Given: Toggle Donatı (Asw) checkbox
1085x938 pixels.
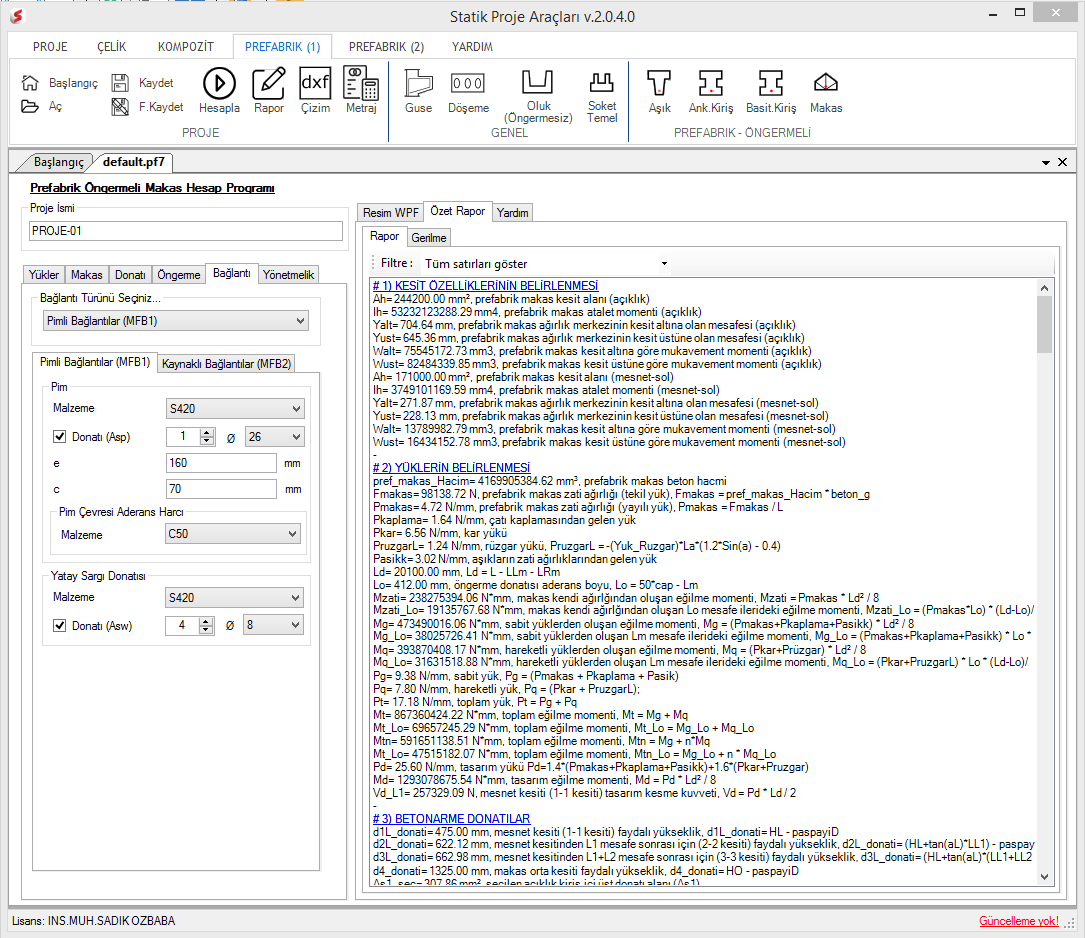Looking at the screenshot, I should [x=60, y=625].
